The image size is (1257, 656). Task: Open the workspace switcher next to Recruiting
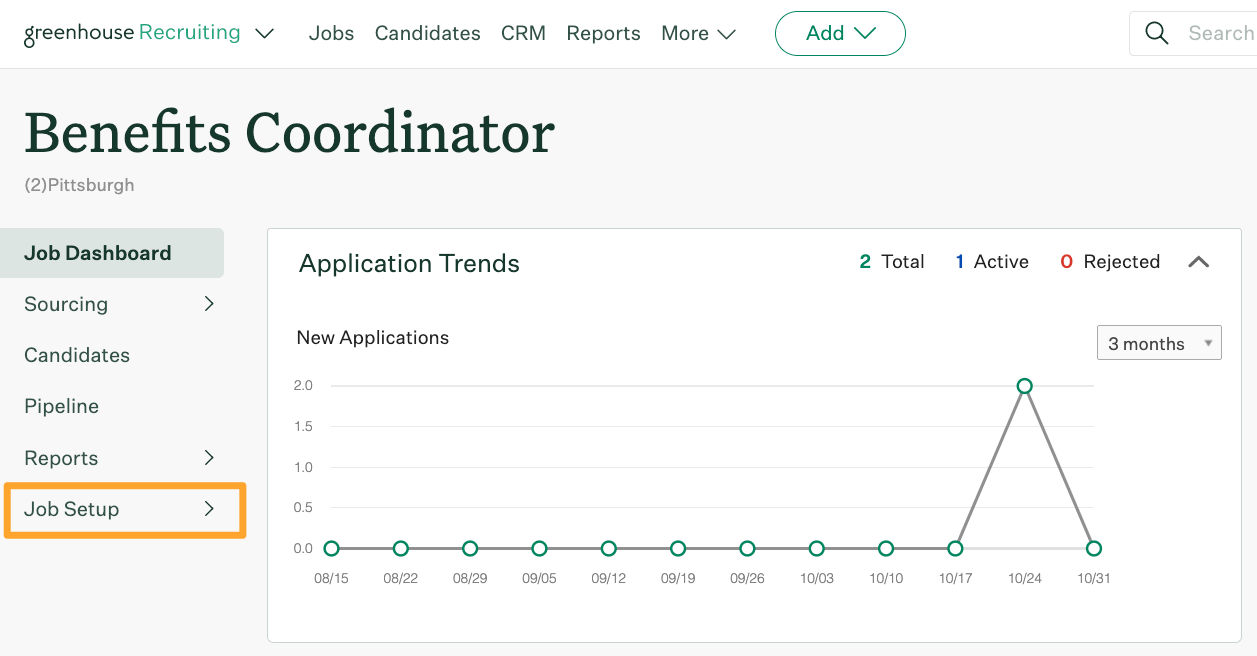click(x=264, y=33)
